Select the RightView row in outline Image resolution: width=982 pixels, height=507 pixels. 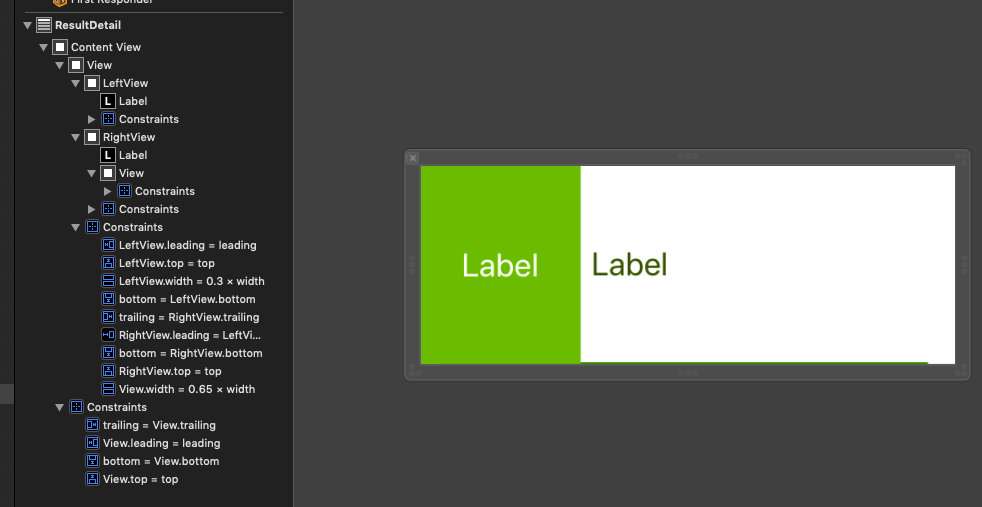click(x=129, y=137)
